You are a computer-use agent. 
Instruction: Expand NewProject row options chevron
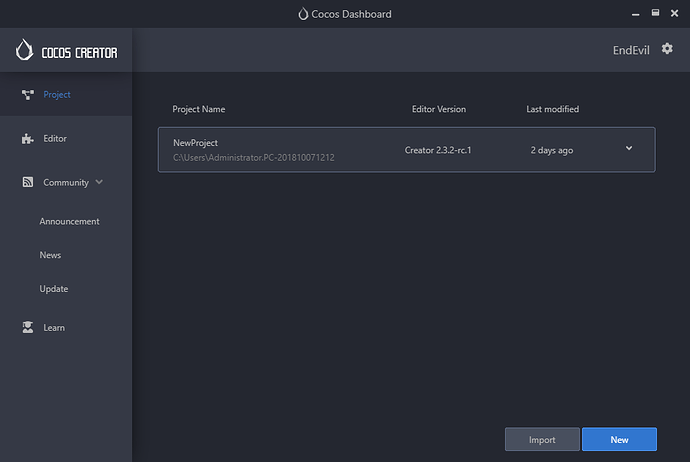[629, 148]
